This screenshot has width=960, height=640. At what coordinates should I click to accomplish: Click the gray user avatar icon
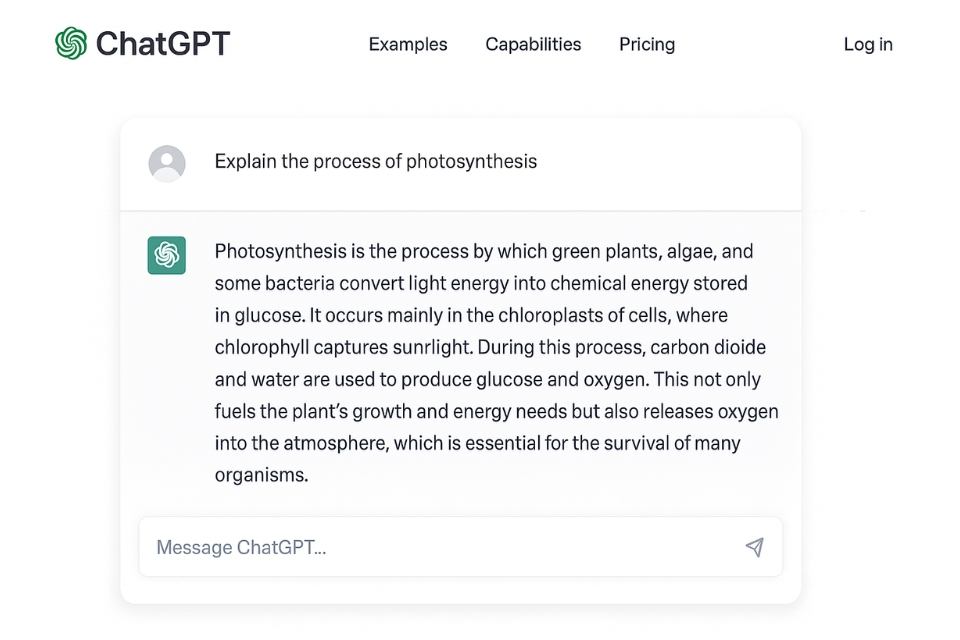(x=167, y=164)
